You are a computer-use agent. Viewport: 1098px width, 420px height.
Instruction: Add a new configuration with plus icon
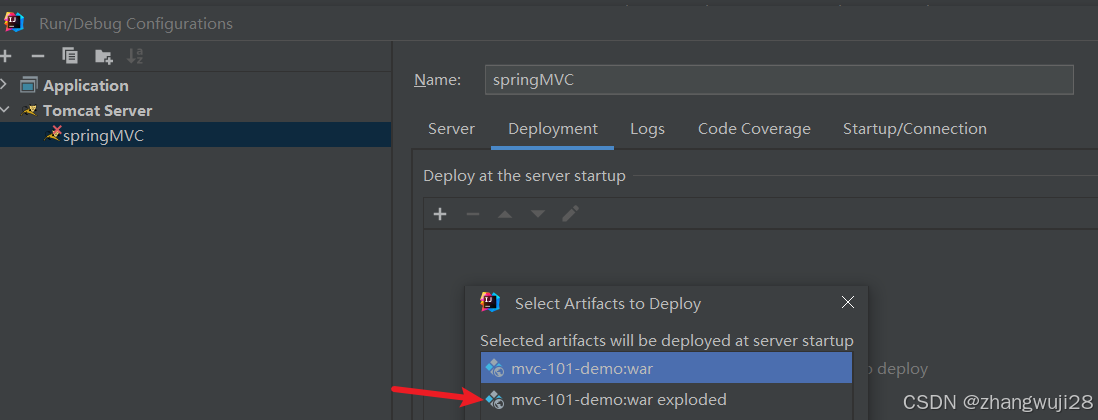click(x=6, y=56)
